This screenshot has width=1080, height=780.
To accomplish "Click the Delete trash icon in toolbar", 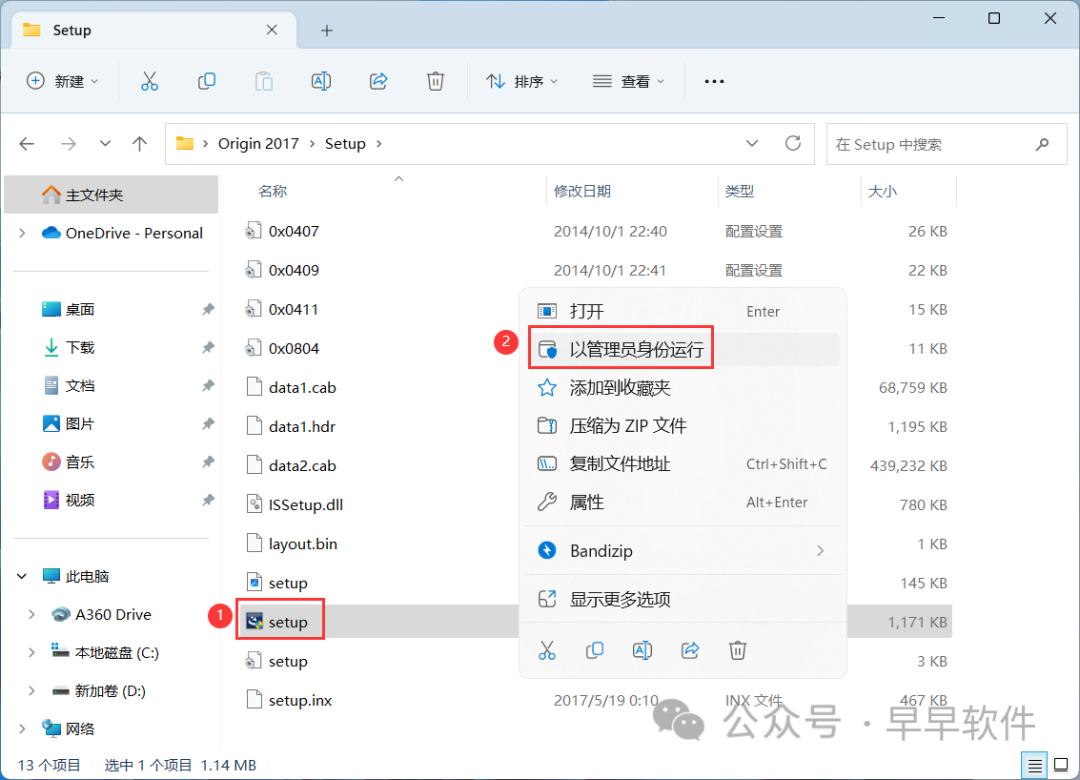I will (x=435, y=82).
